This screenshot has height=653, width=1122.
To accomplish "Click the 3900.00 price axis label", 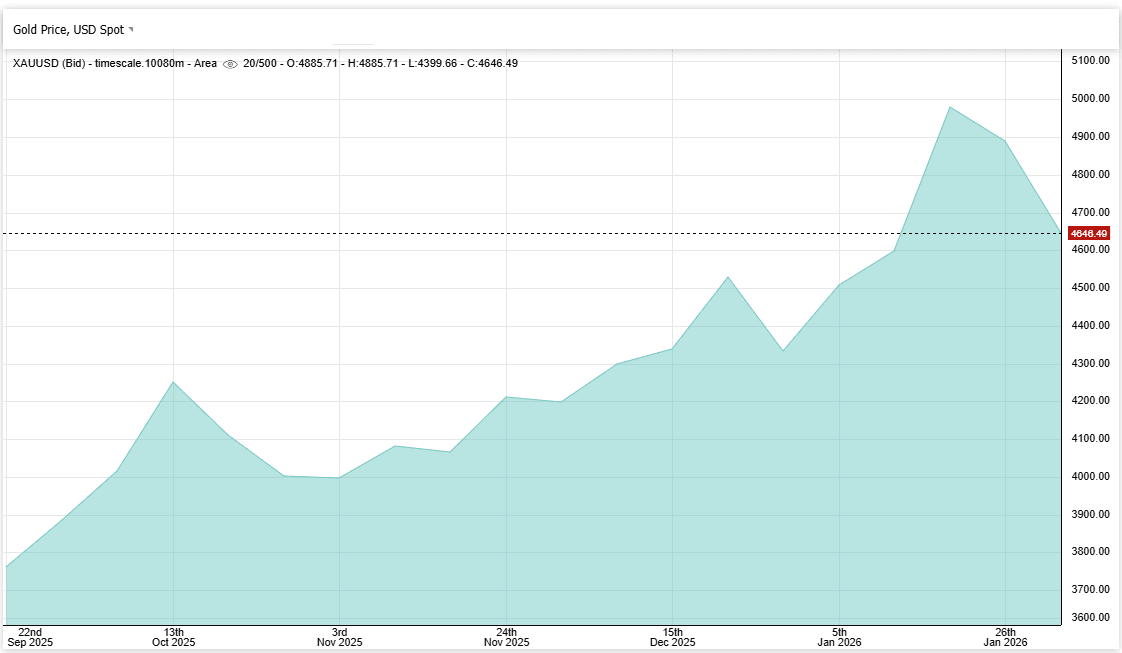I will pos(1091,514).
